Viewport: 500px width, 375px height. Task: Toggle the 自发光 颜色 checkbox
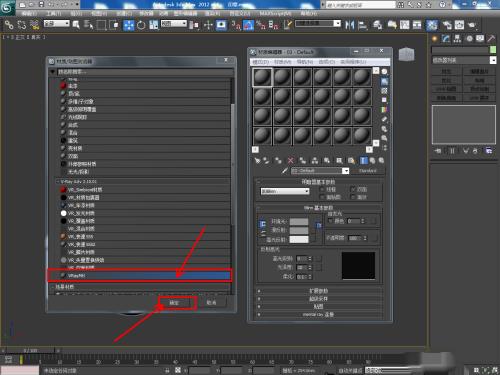tap(331, 221)
